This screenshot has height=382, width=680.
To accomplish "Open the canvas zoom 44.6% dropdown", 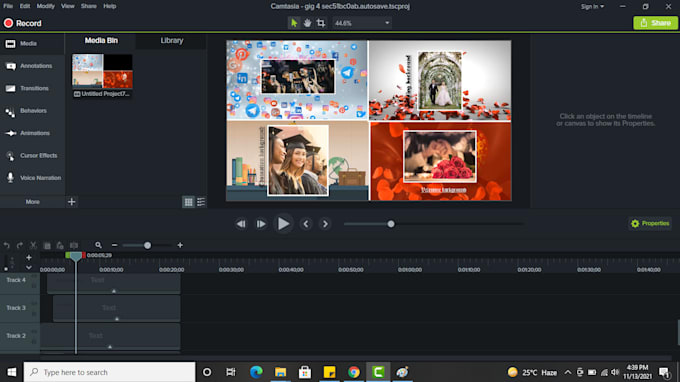I will 362,23.
